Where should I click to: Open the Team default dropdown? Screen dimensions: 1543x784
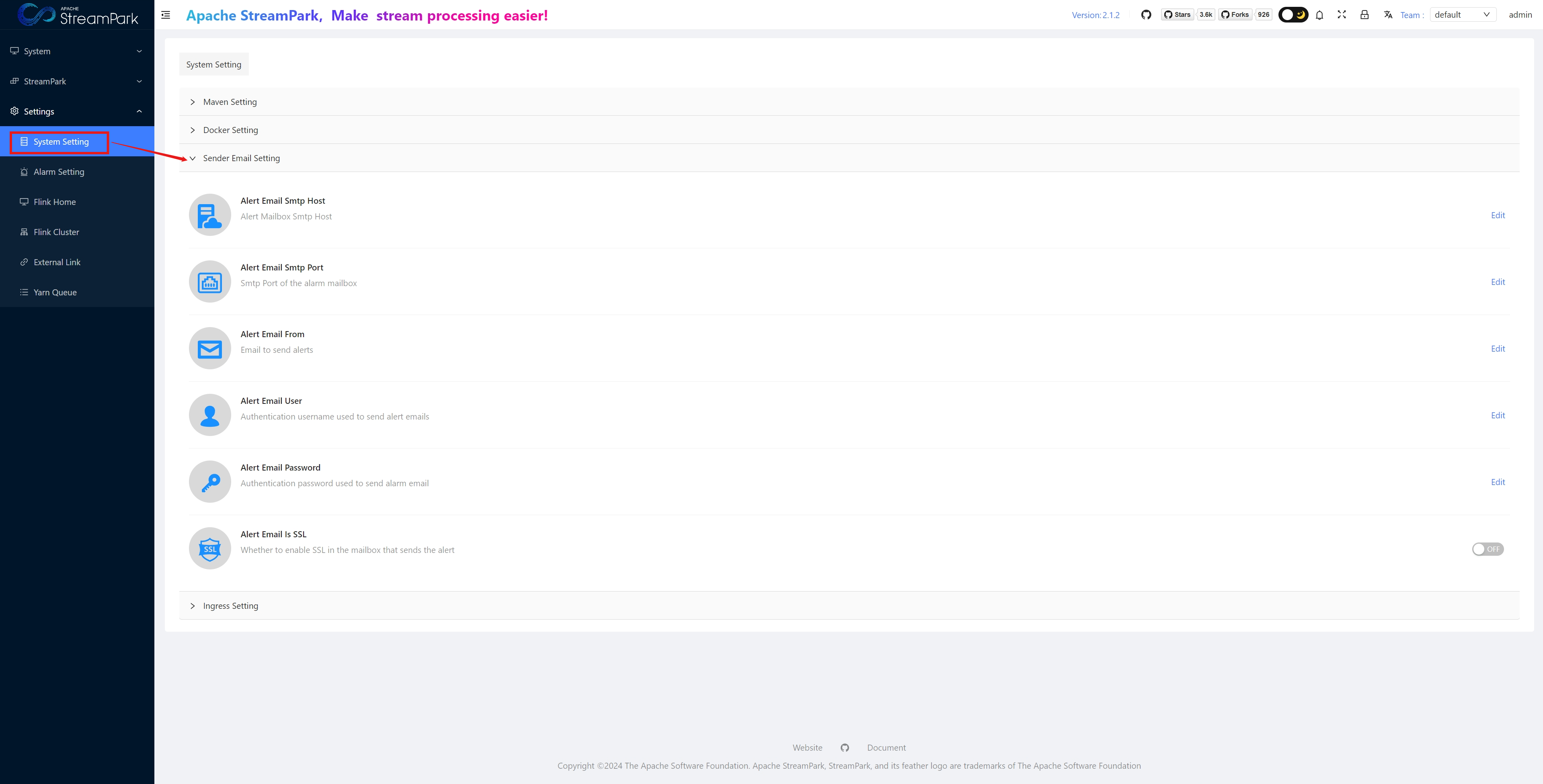pyautogui.click(x=1462, y=15)
